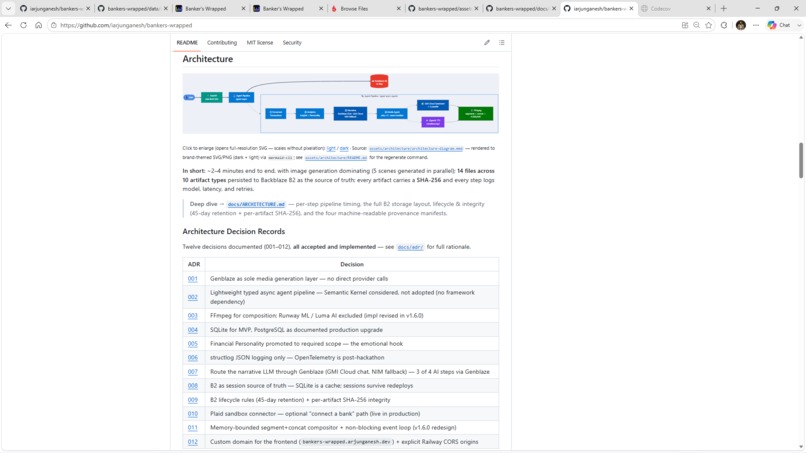Close the Codecov tab
Image resolution: width=806 pixels, height=453 pixels.
708,9
